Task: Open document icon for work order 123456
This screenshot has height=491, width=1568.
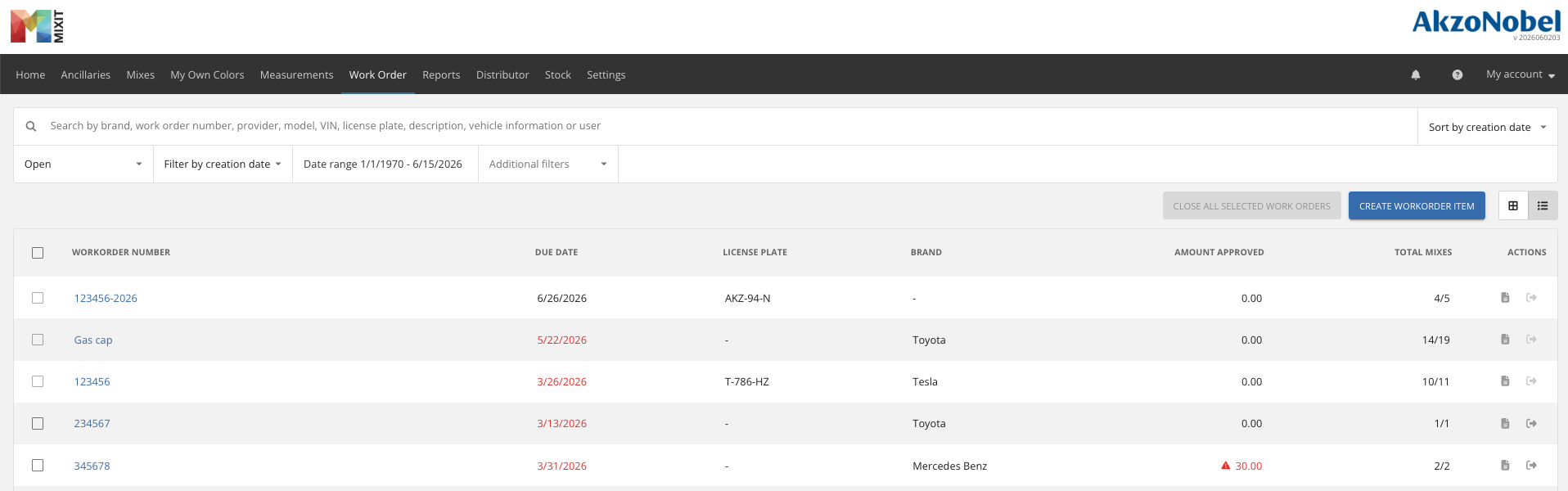Action: (1505, 381)
